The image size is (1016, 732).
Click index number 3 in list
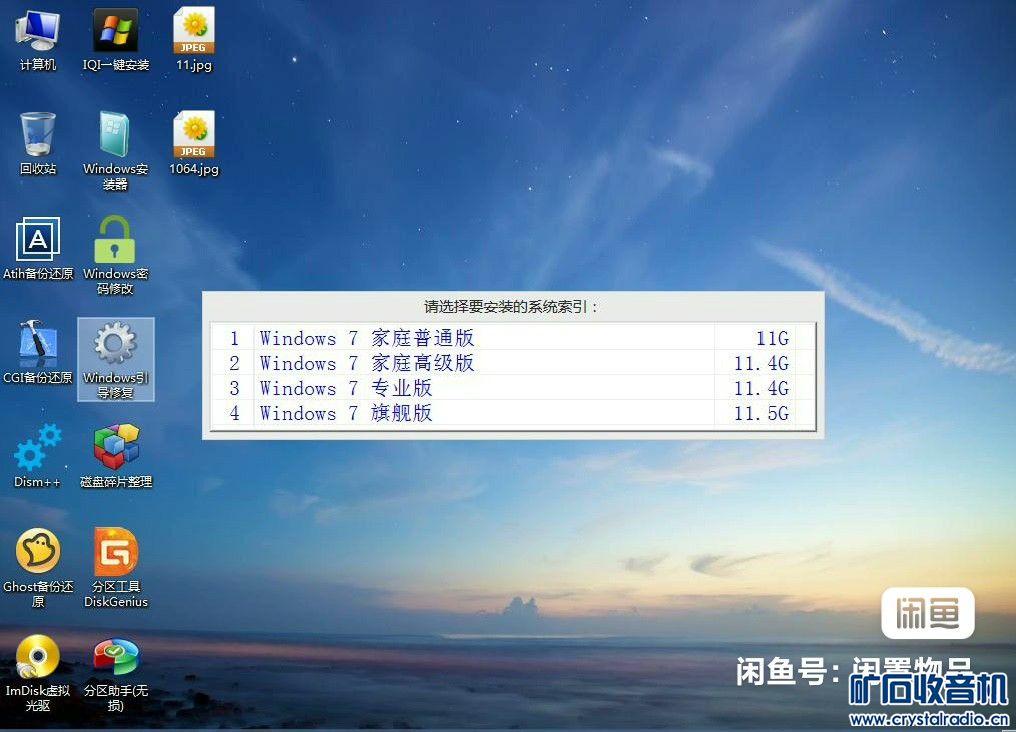pyautogui.click(x=234, y=388)
